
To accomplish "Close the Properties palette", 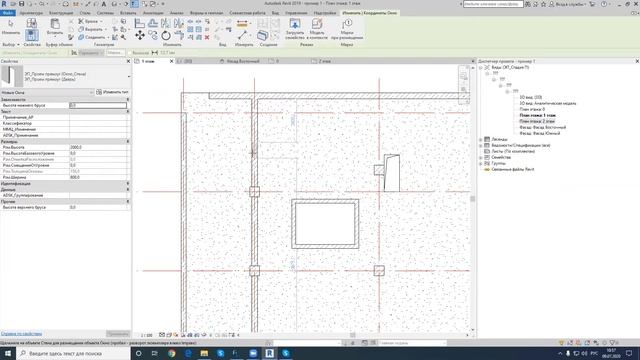I will click(x=128, y=61).
